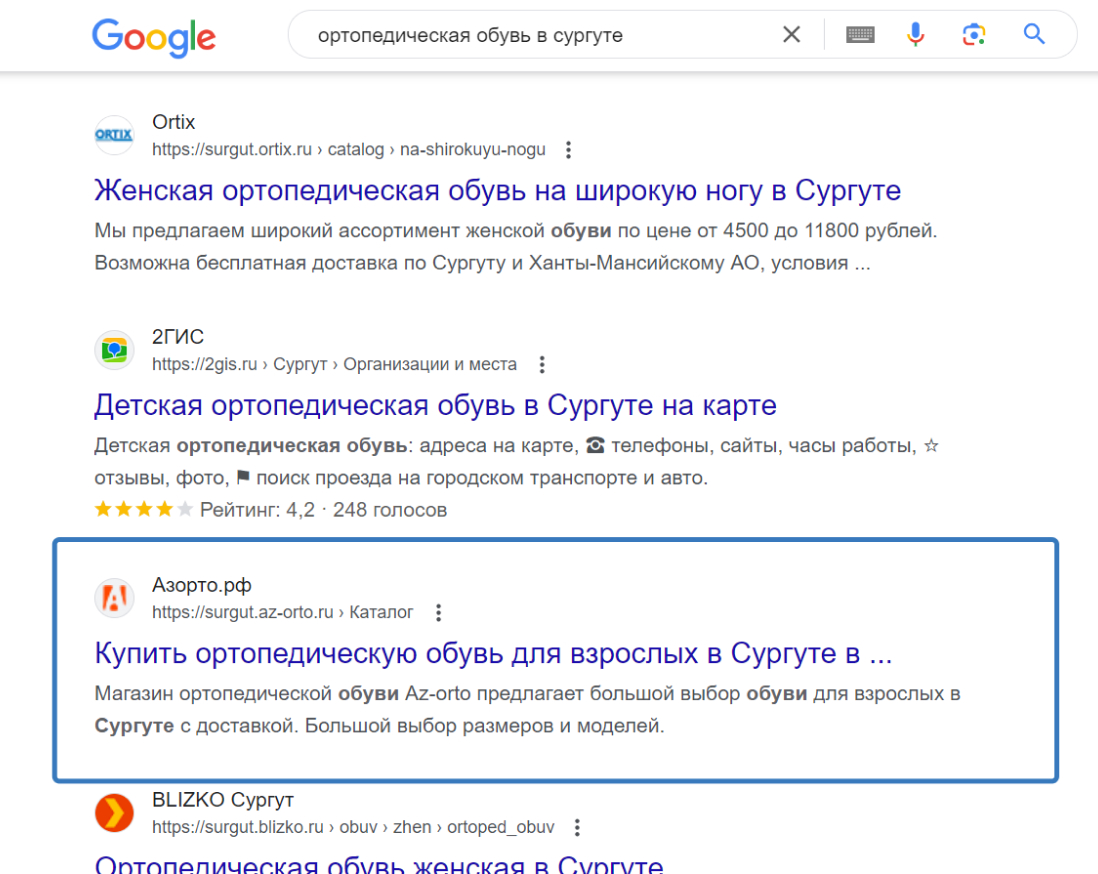Viewport: 1098px width, 874px height.
Task: Activate voice search with the microphone icon
Action: tap(916, 33)
